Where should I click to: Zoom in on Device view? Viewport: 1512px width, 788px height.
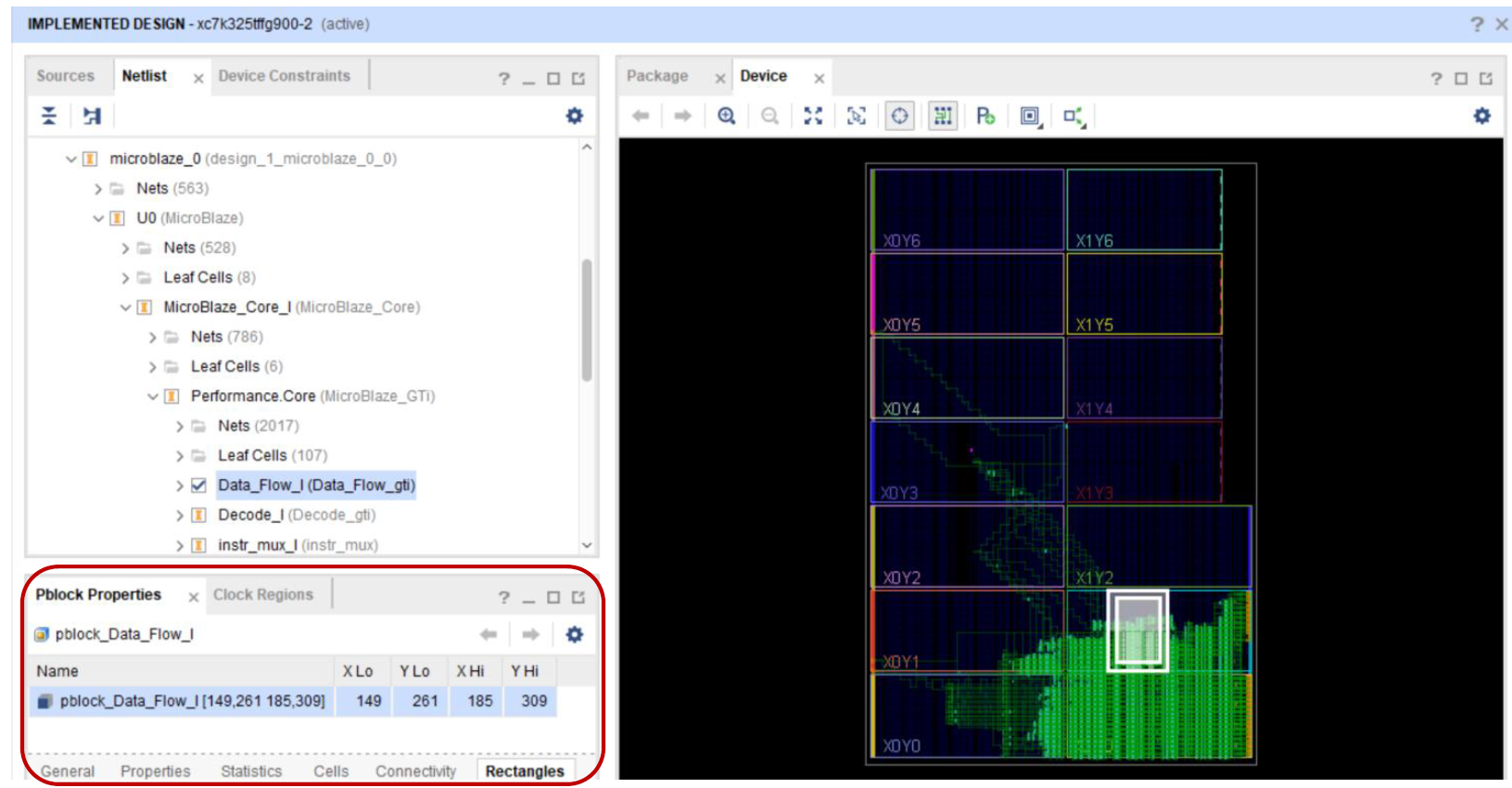click(727, 116)
